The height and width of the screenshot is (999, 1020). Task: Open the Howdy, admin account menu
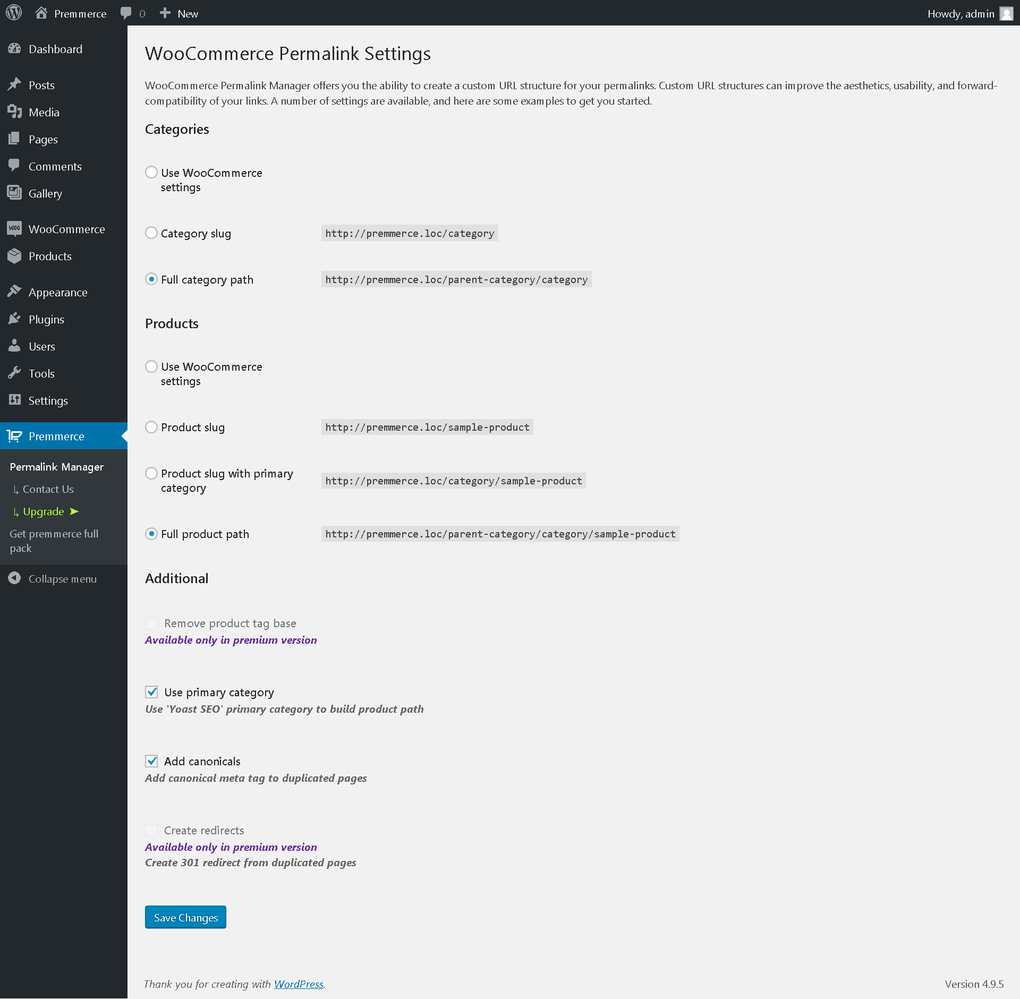(959, 13)
